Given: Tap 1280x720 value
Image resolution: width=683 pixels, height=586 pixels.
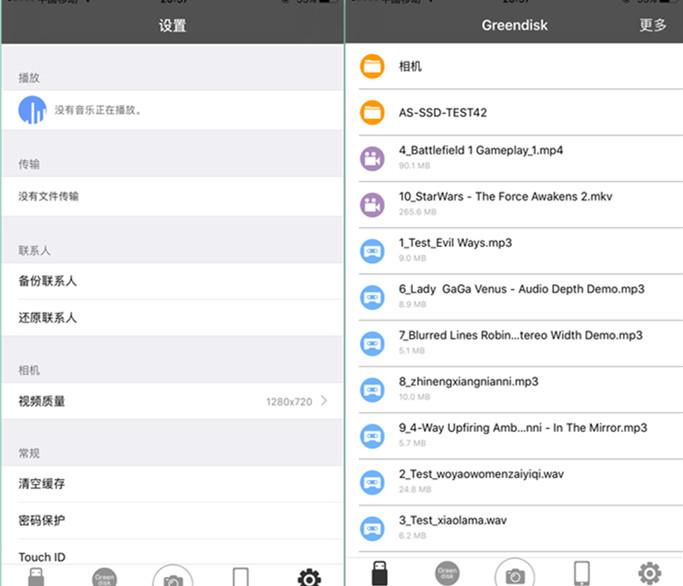Looking at the screenshot, I should [289, 402].
